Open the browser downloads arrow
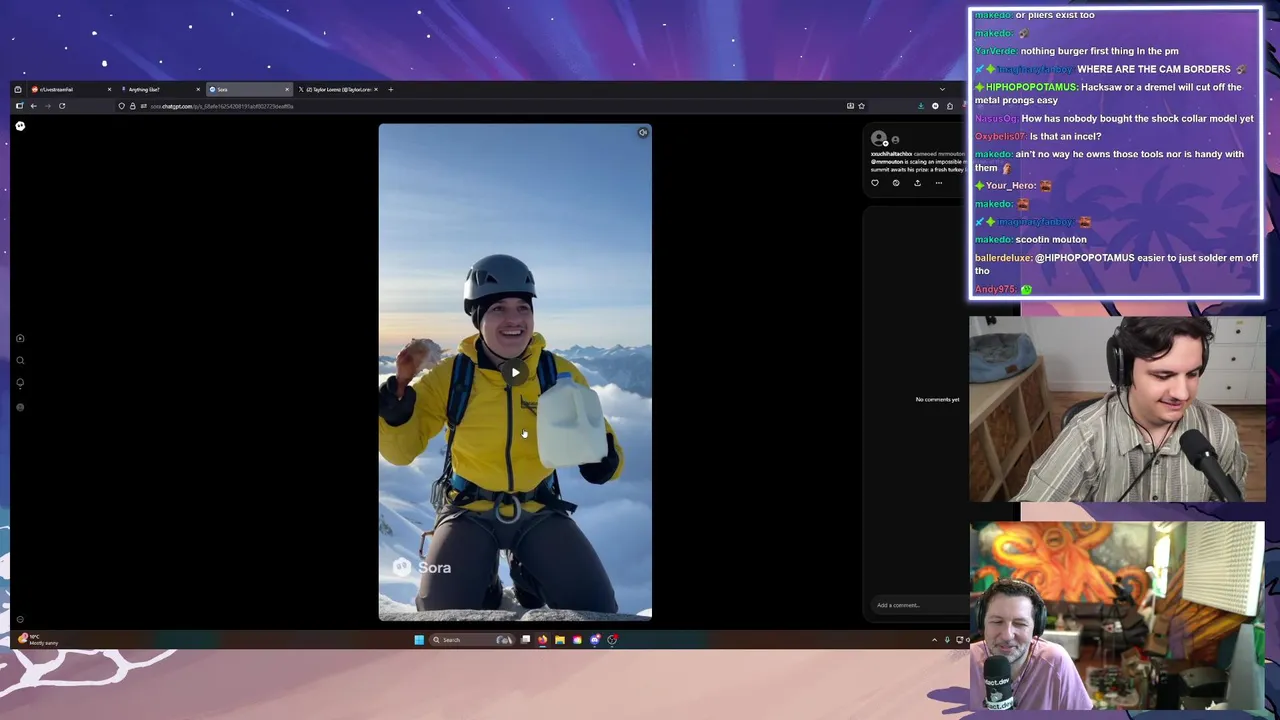 pyautogui.click(x=921, y=106)
